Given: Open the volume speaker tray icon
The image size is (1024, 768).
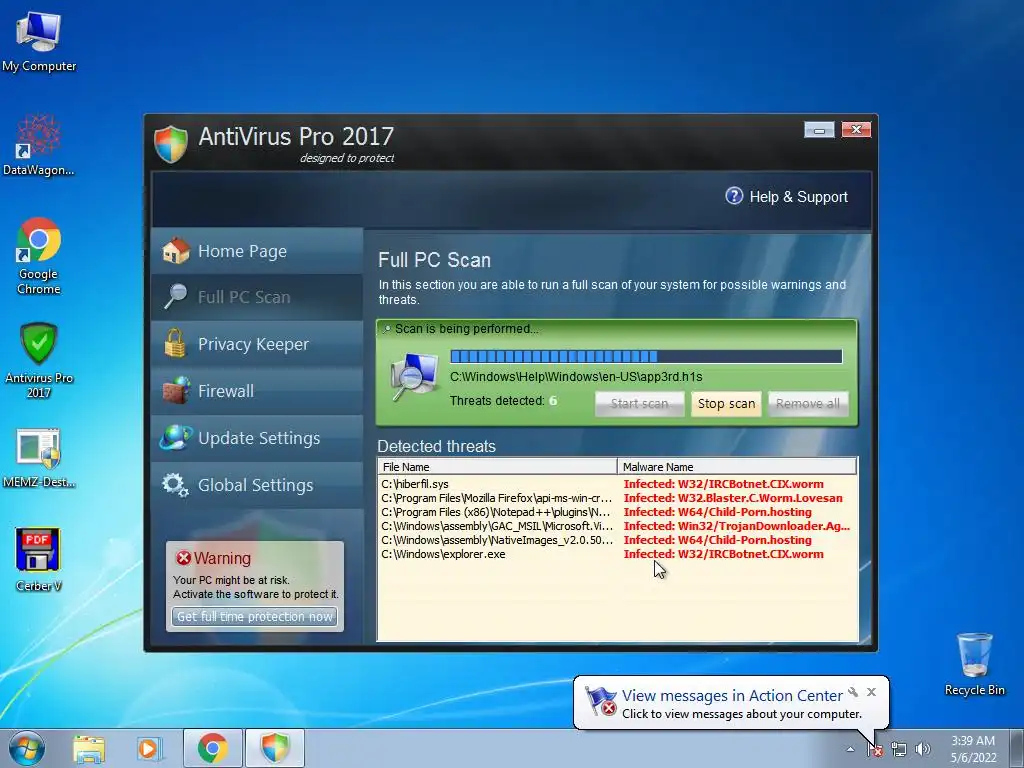Looking at the screenshot, I should (923, 749).
